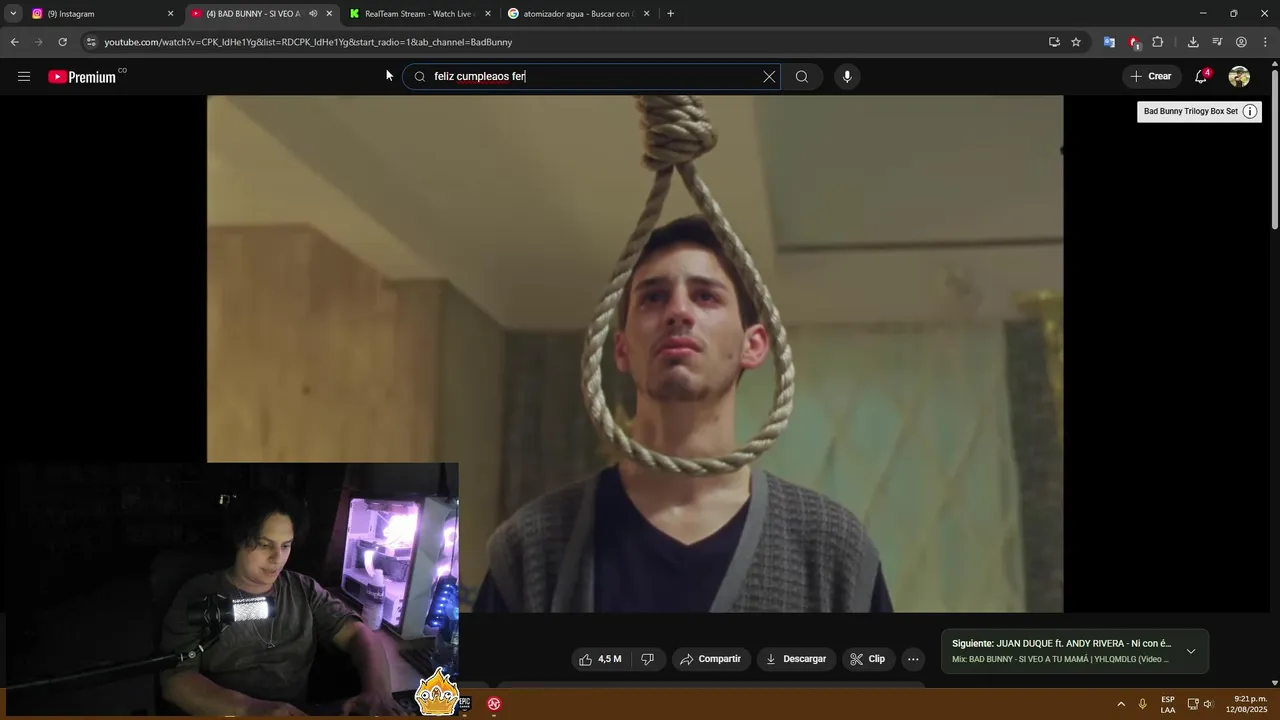Start voice search with the microphone
This screenshot has height=720, width=1280.
tap(847, 77)
